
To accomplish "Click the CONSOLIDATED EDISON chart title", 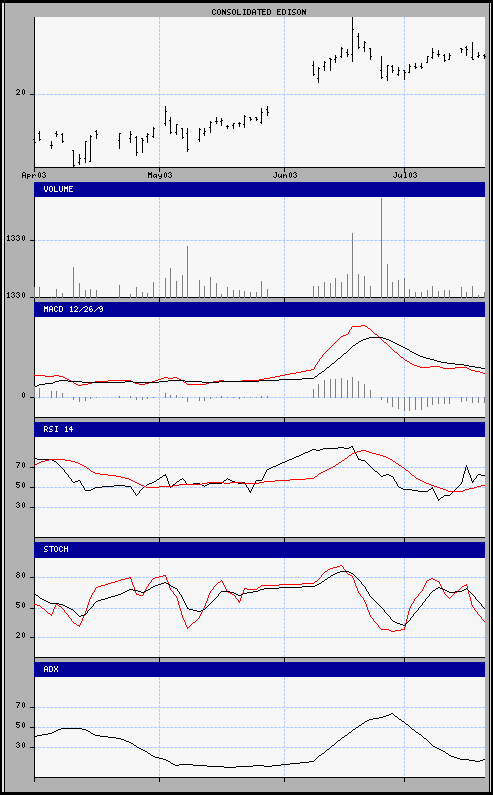I will point(259,12).
